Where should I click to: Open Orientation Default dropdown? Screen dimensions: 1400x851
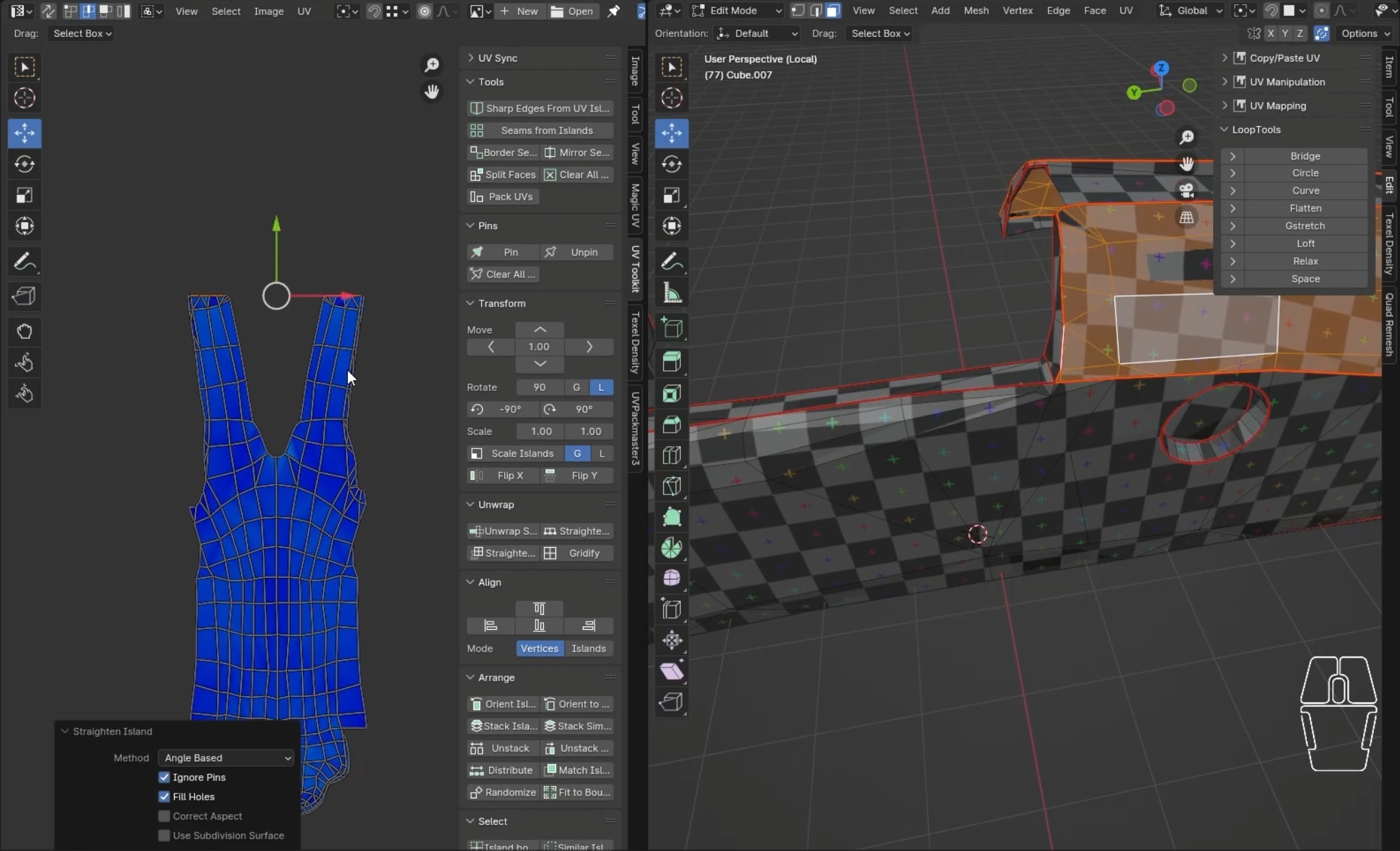[757, 34]
